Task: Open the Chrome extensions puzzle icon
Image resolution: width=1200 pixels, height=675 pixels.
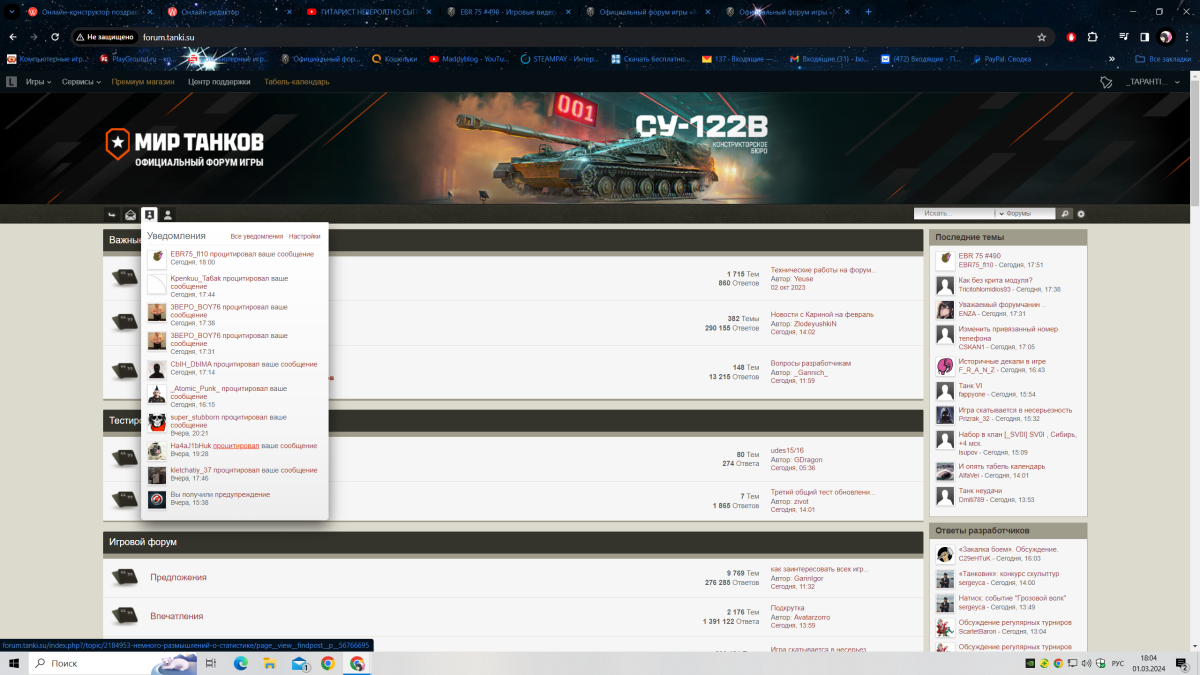Action: [1093, 36]
